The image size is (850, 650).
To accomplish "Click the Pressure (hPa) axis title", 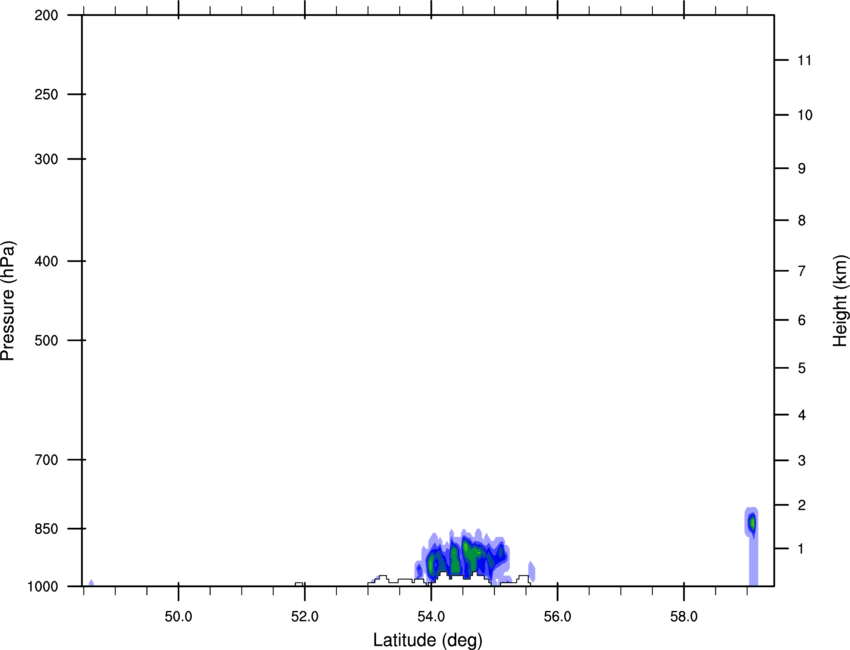I will pos(8,300).
